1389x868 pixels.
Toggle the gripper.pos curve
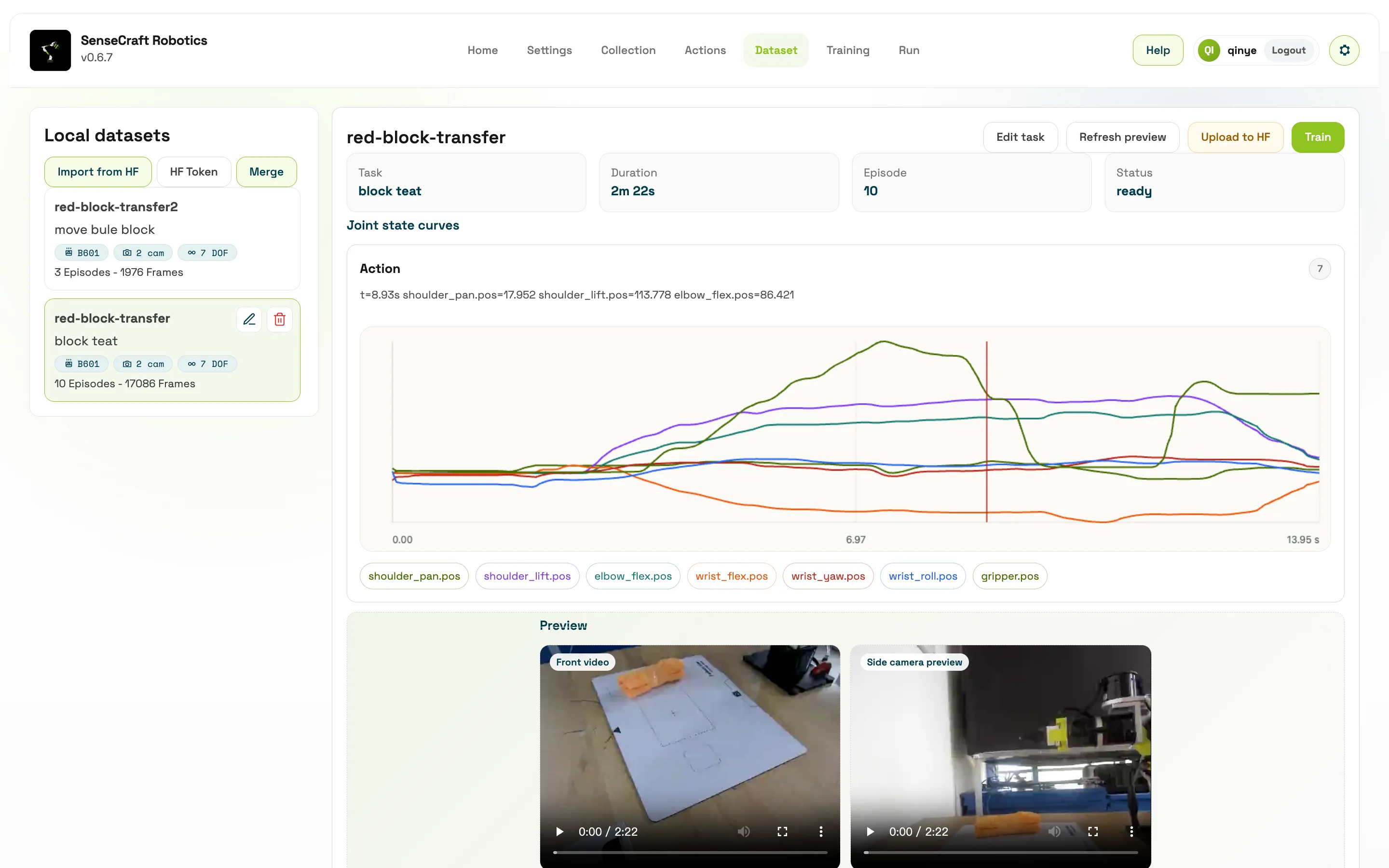pos(1009,576)
